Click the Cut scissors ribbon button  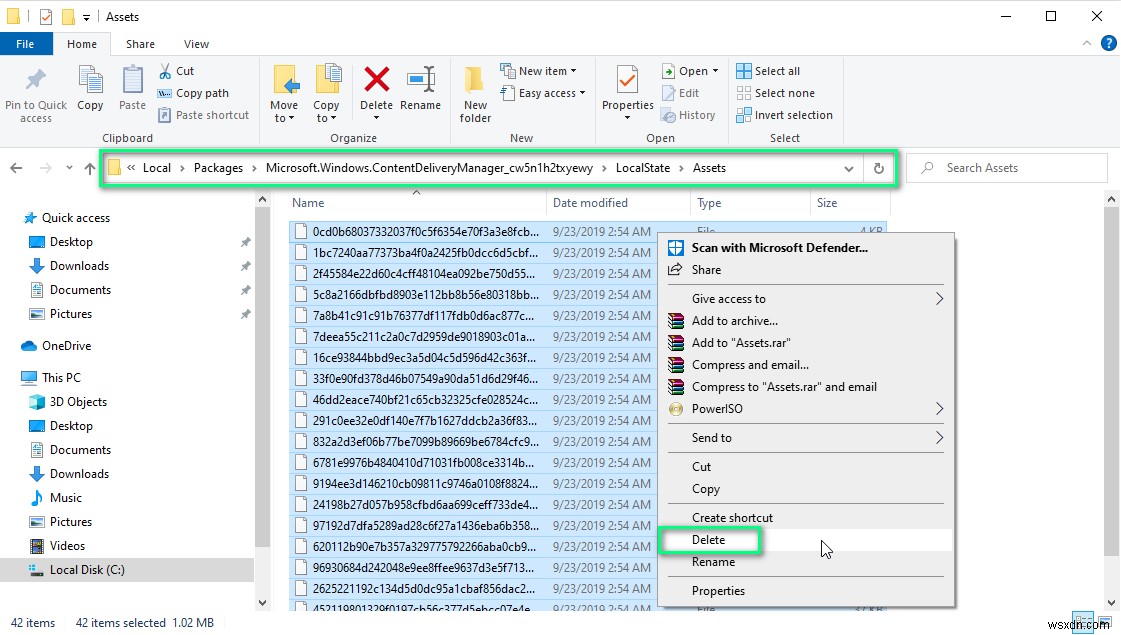[176, 71]
